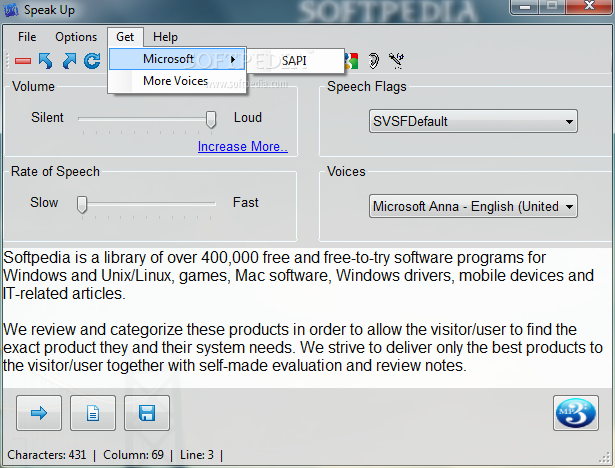Screen dimensions: 615x468
Task: Click the colorful Google-style icon behind the submenu
Action: point(352,61)
